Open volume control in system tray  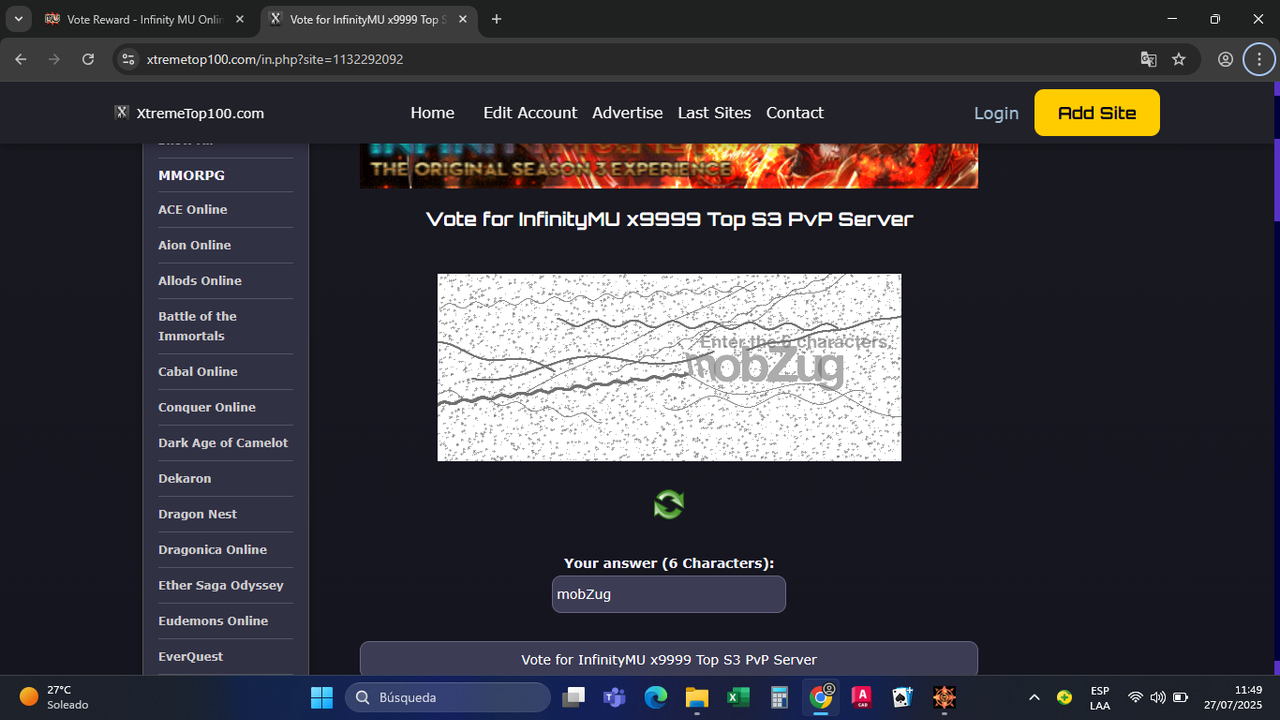click(x=1158, y=697)
